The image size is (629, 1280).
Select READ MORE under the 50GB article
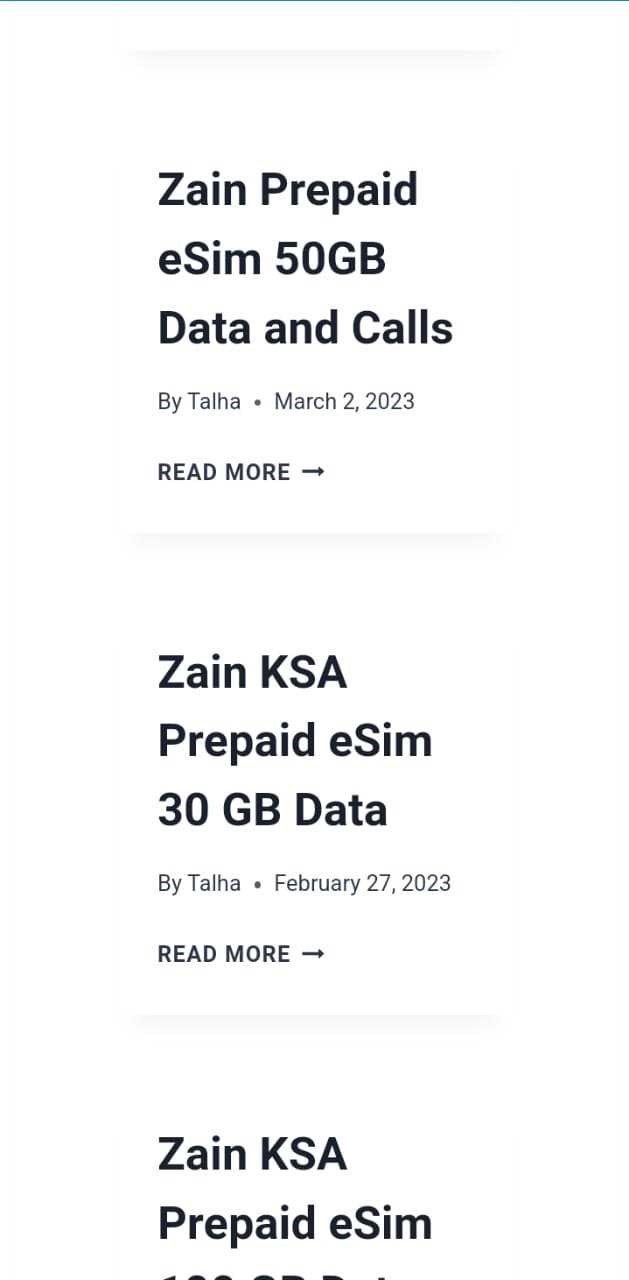click(224, 472)
